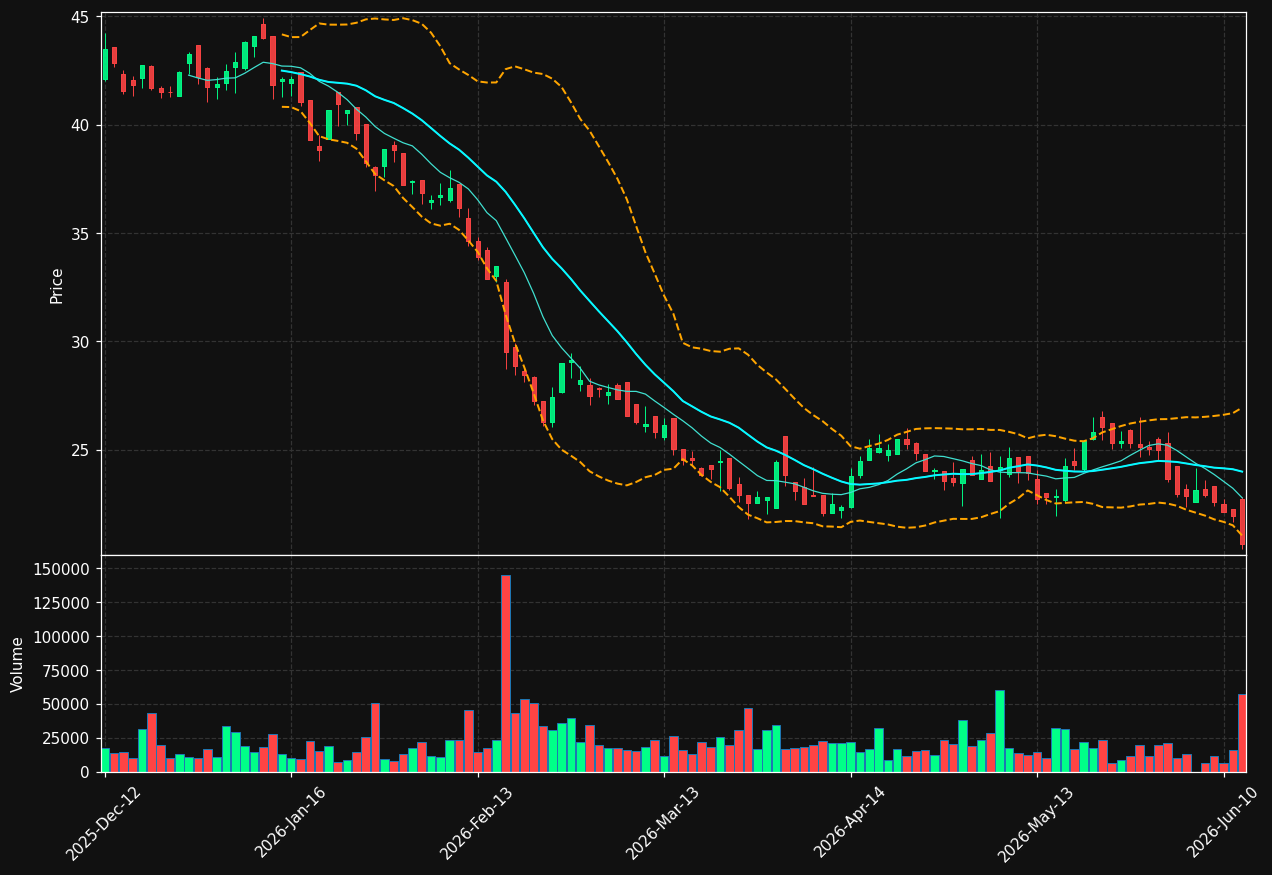Click the 50000 volume tick label
This screenshot has height=875, width=1272.
point(67,704)
